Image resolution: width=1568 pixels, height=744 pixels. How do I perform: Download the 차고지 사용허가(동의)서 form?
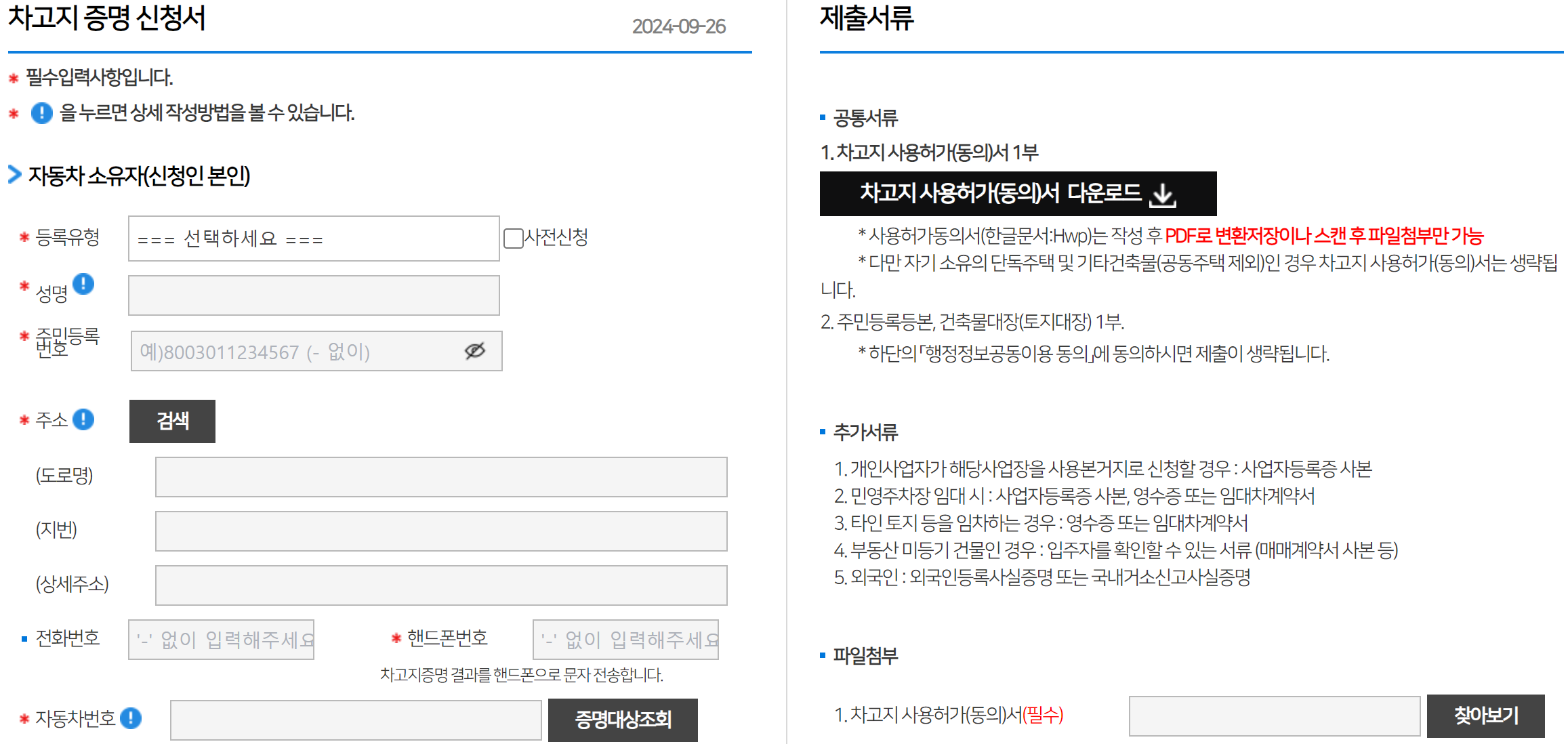click(1002, 194)
